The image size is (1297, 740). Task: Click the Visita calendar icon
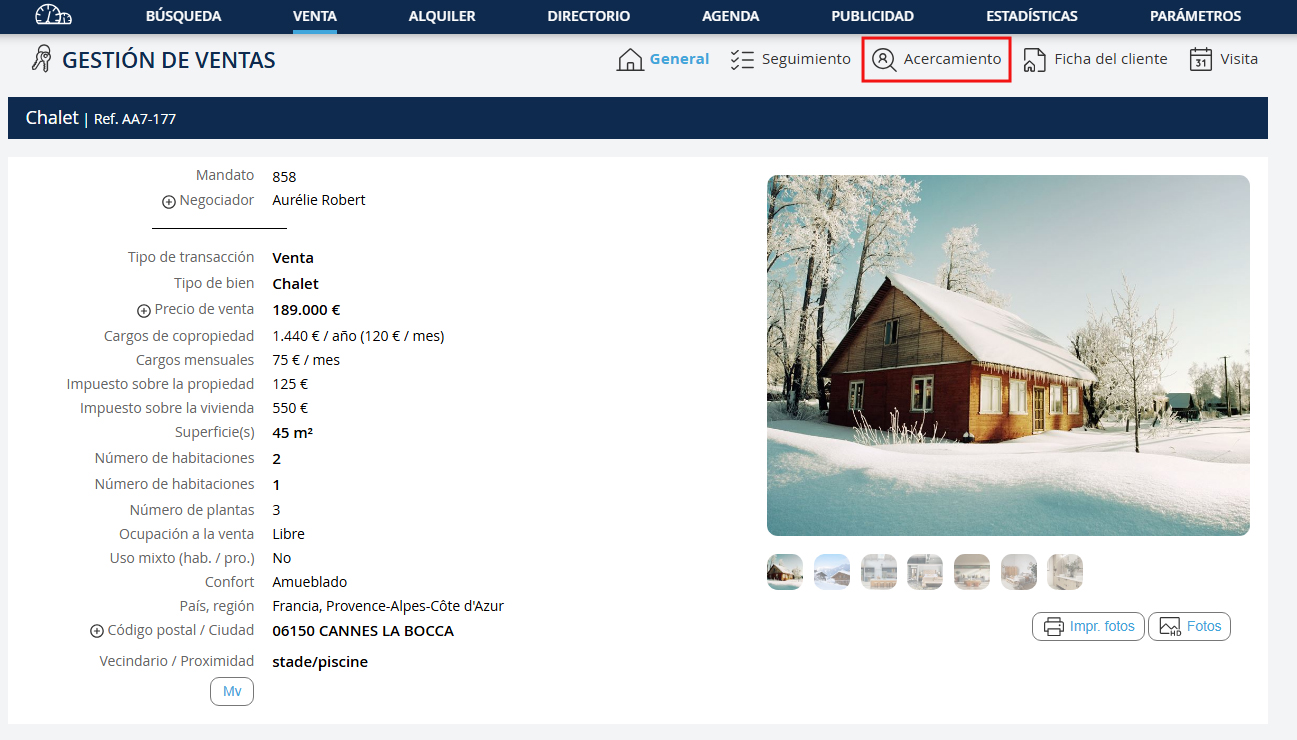point(1200,60)
